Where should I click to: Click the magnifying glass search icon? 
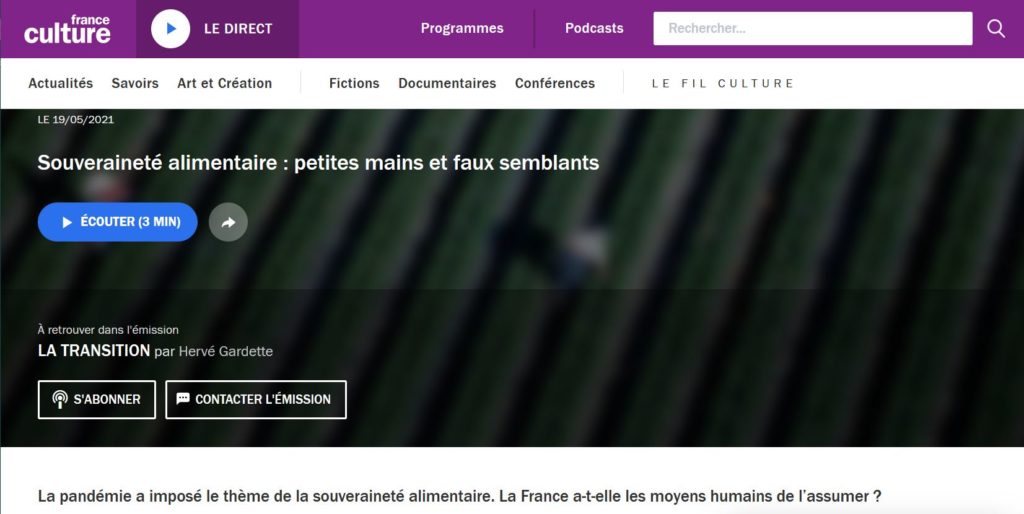[995, 28]
